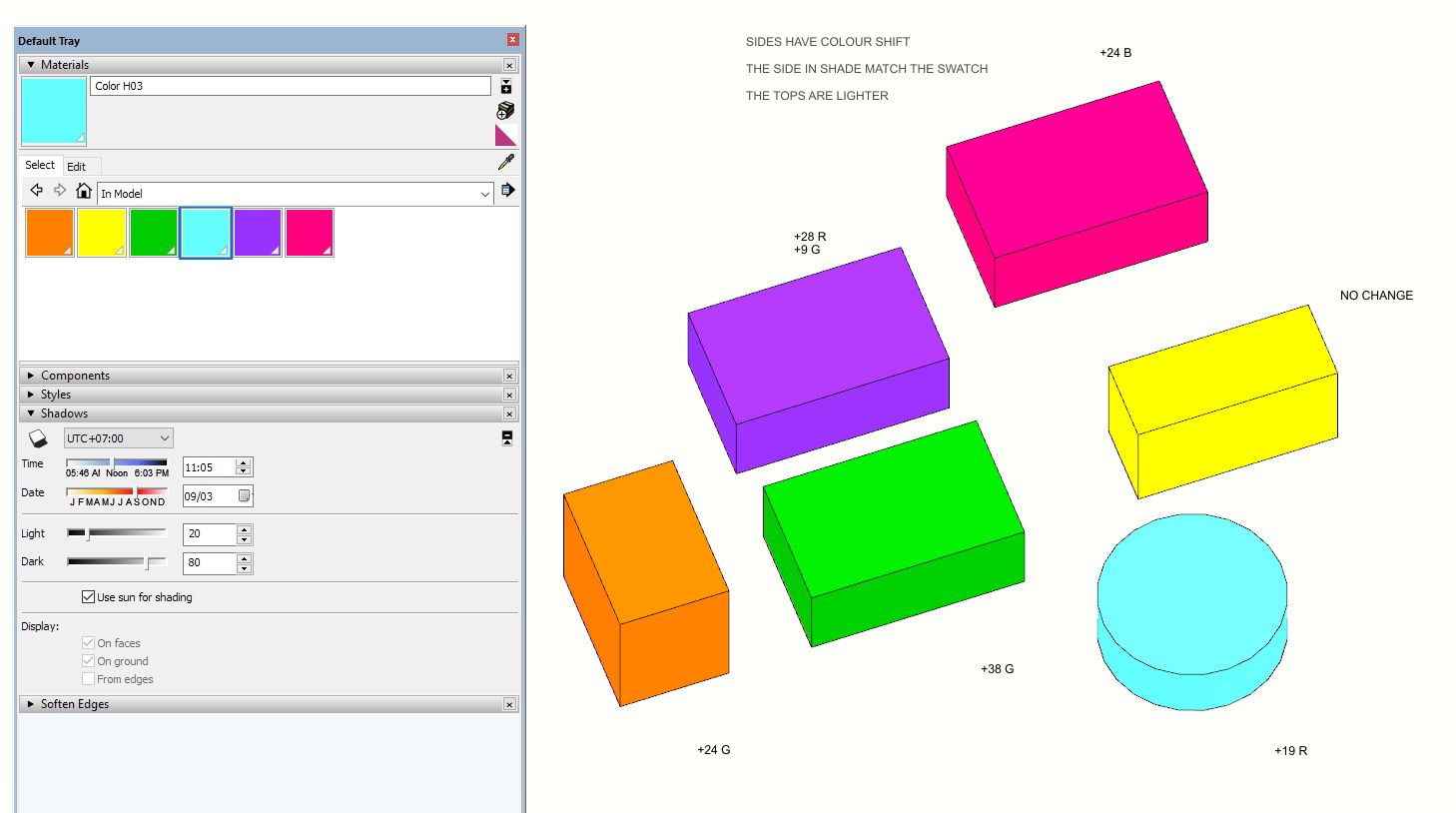Viewport: 1456px width, 813px height.
Task: Enable the From edges display option
Action: point(88,678)
